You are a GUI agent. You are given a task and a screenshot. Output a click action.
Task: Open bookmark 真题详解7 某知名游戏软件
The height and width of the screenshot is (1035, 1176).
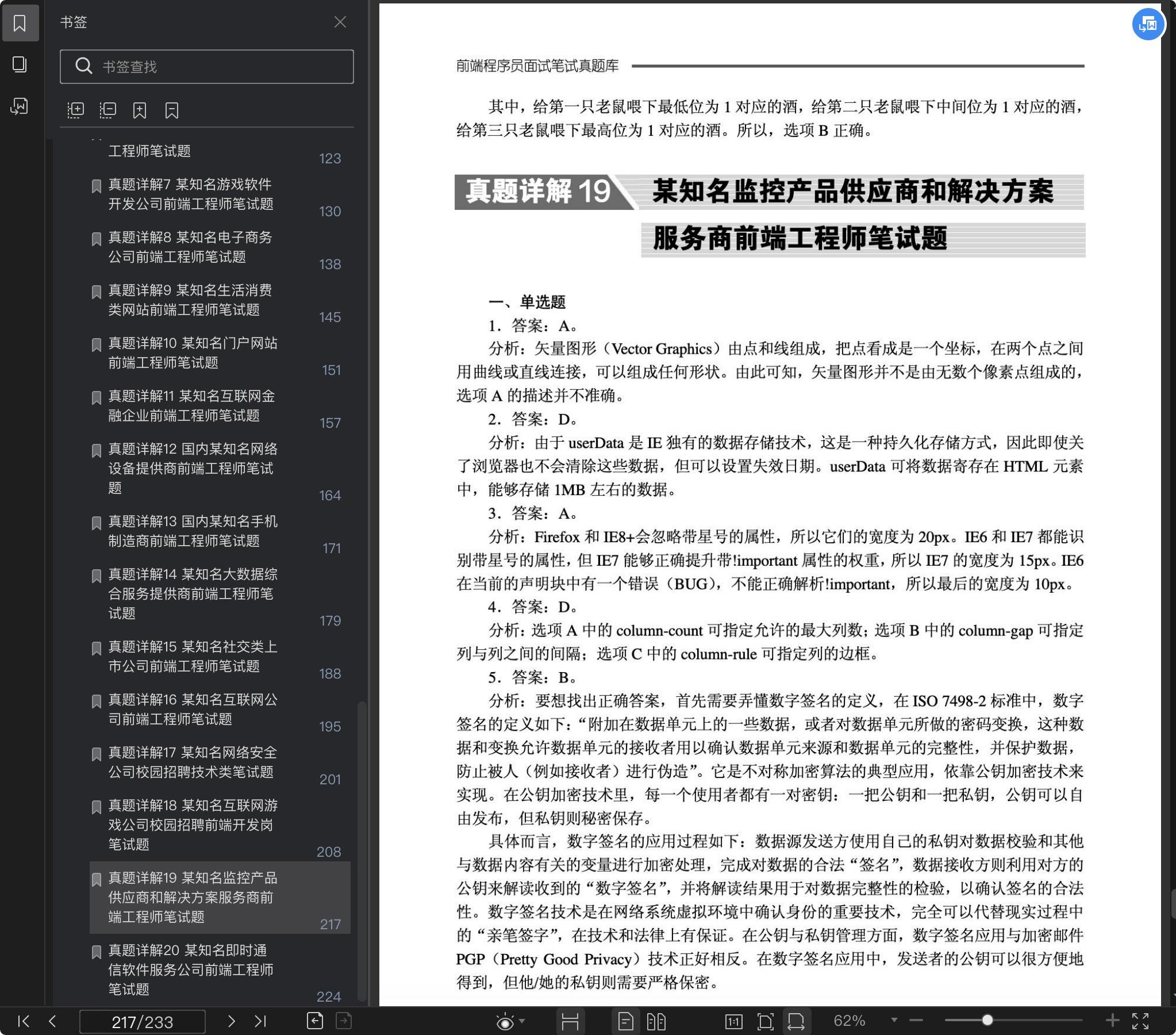220,194
